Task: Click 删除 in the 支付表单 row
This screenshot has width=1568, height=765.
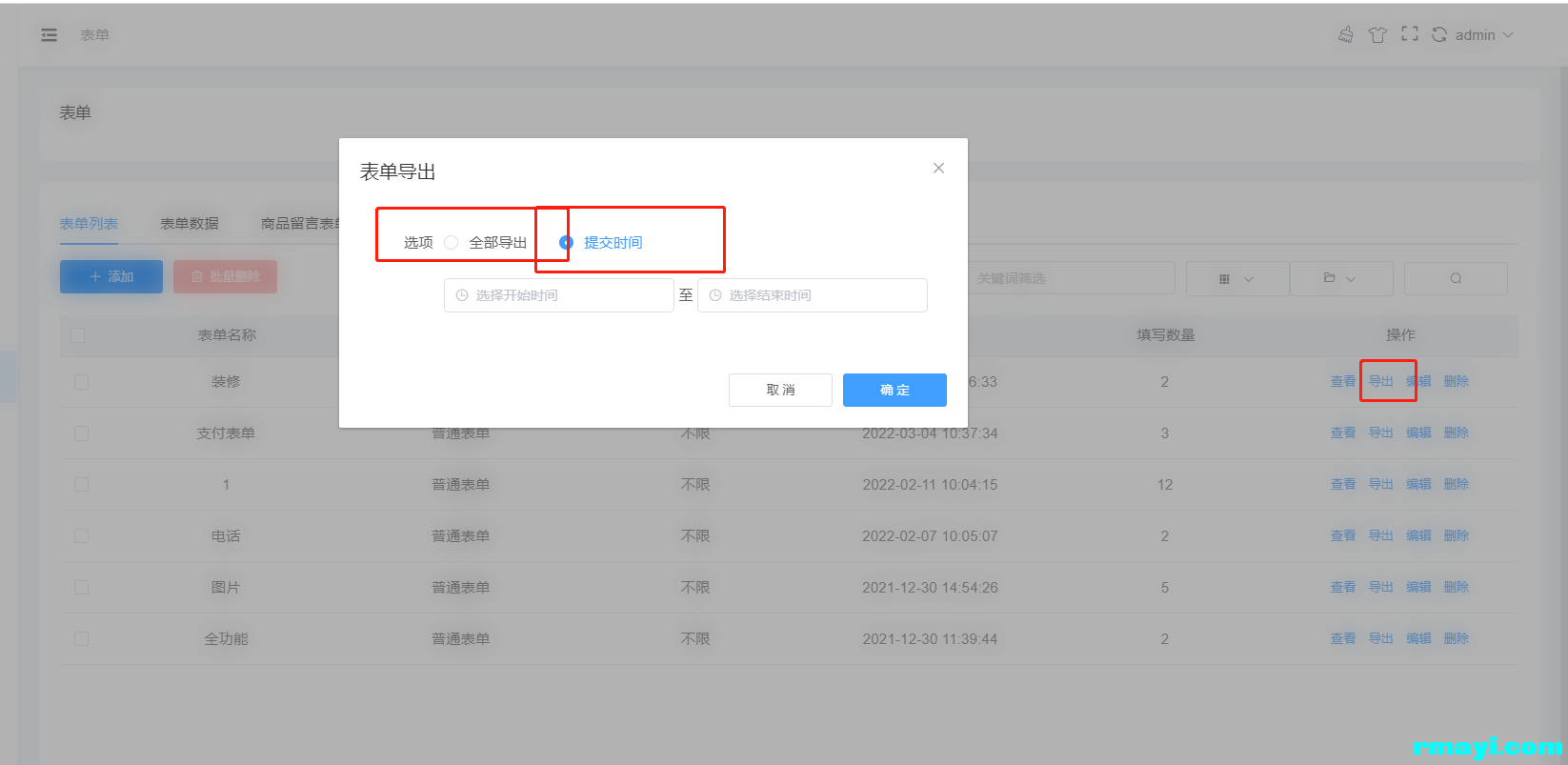Action: tap(1457, 433)
